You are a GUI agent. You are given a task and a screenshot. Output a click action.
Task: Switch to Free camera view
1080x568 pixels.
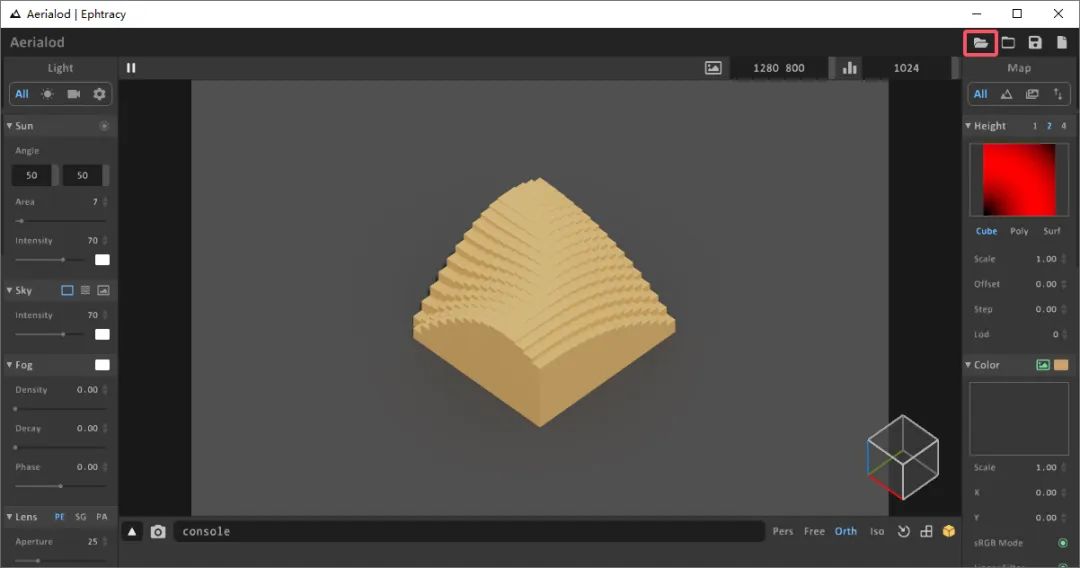pyautogui.click(x=814, y=532)
